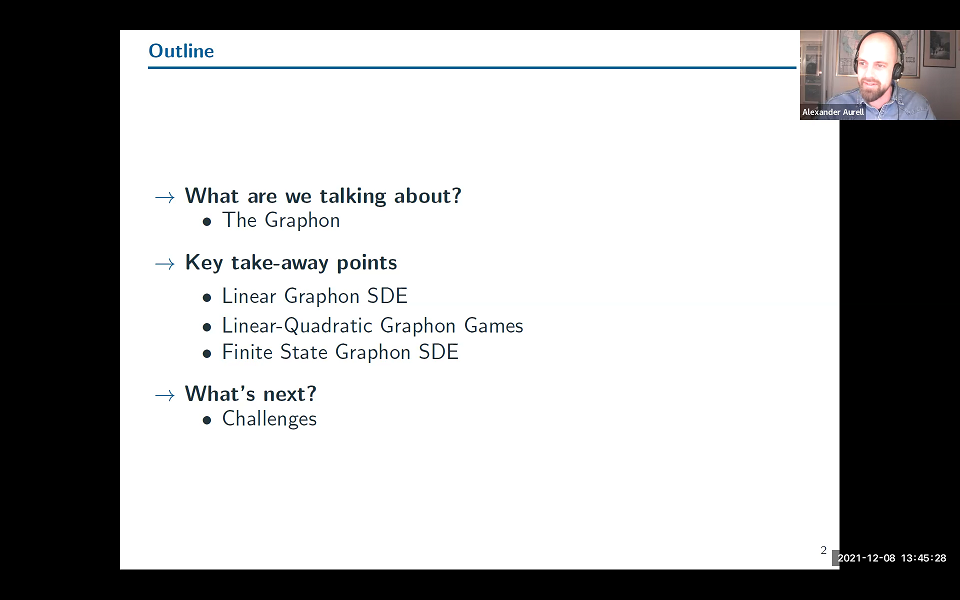This screenshot has width=960, height=600.
Task: Click the bullet before "Challenges"
Action: coord(208,420)
